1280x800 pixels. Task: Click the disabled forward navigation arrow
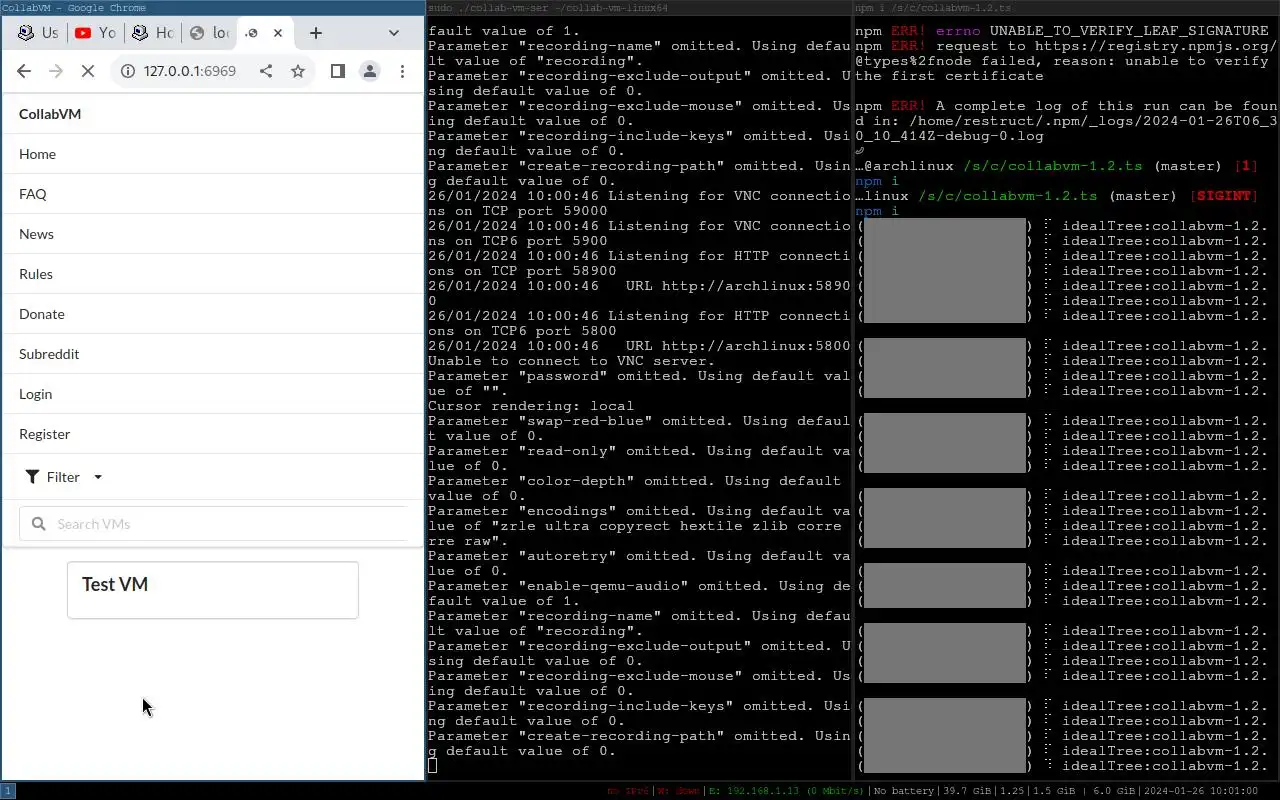56,71
